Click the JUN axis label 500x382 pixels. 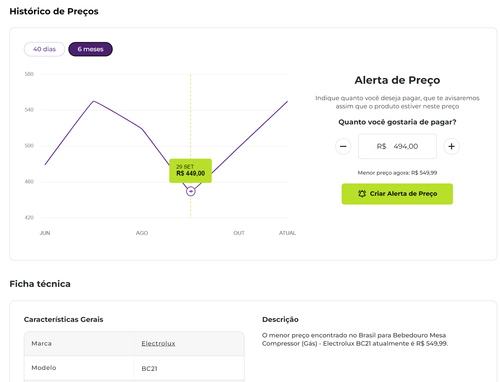tap(45, 233)
